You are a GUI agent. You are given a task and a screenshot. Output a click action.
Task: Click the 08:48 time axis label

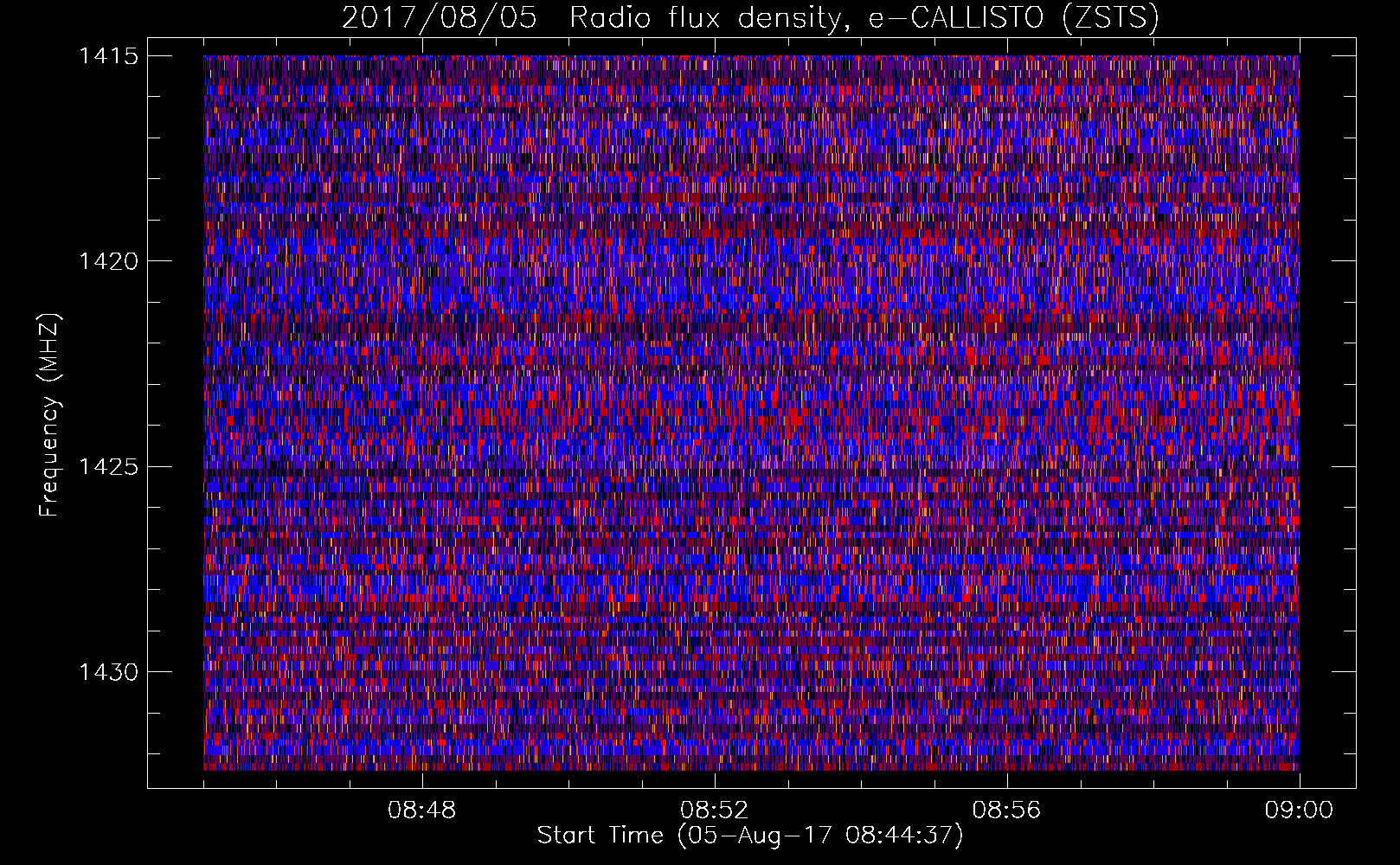pyautogui.click(x=422, y=811)
